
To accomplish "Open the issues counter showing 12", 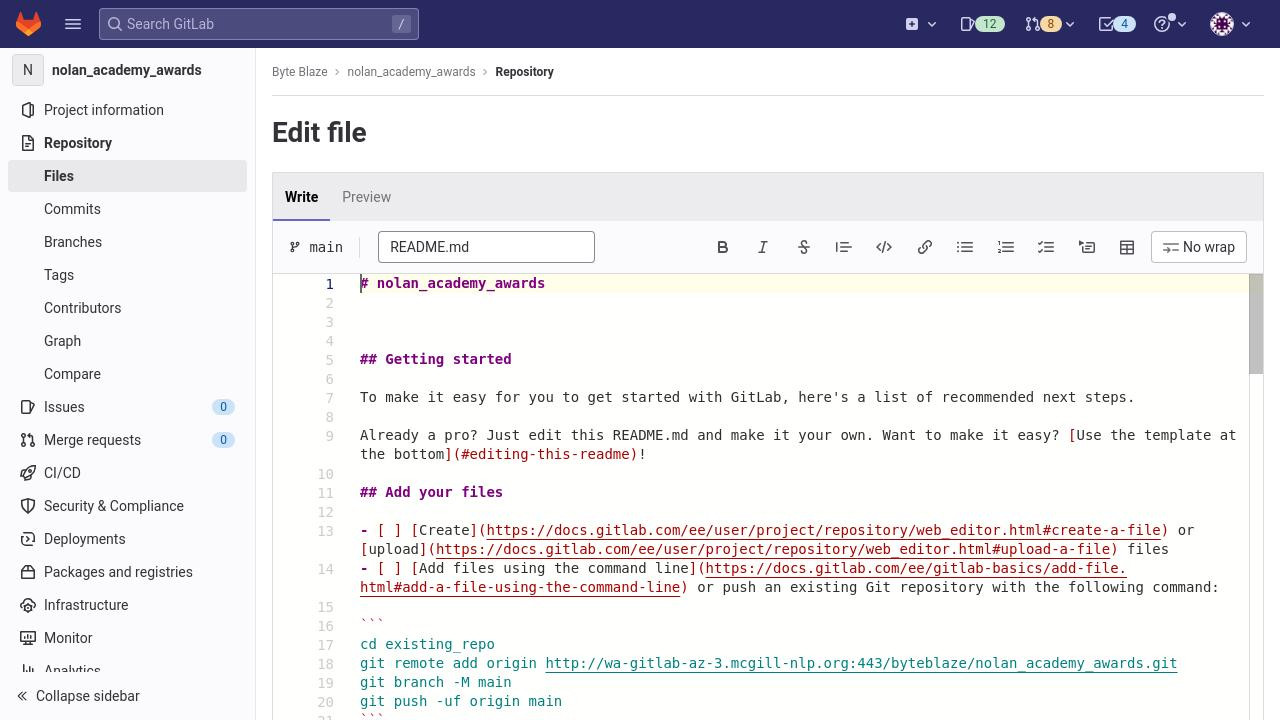I will point(981,24).
